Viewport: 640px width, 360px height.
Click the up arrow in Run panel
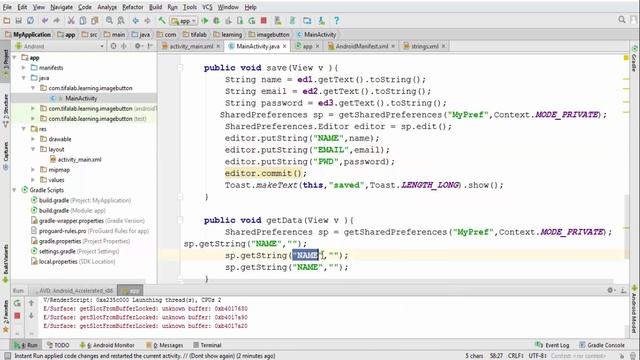point(31,303)
